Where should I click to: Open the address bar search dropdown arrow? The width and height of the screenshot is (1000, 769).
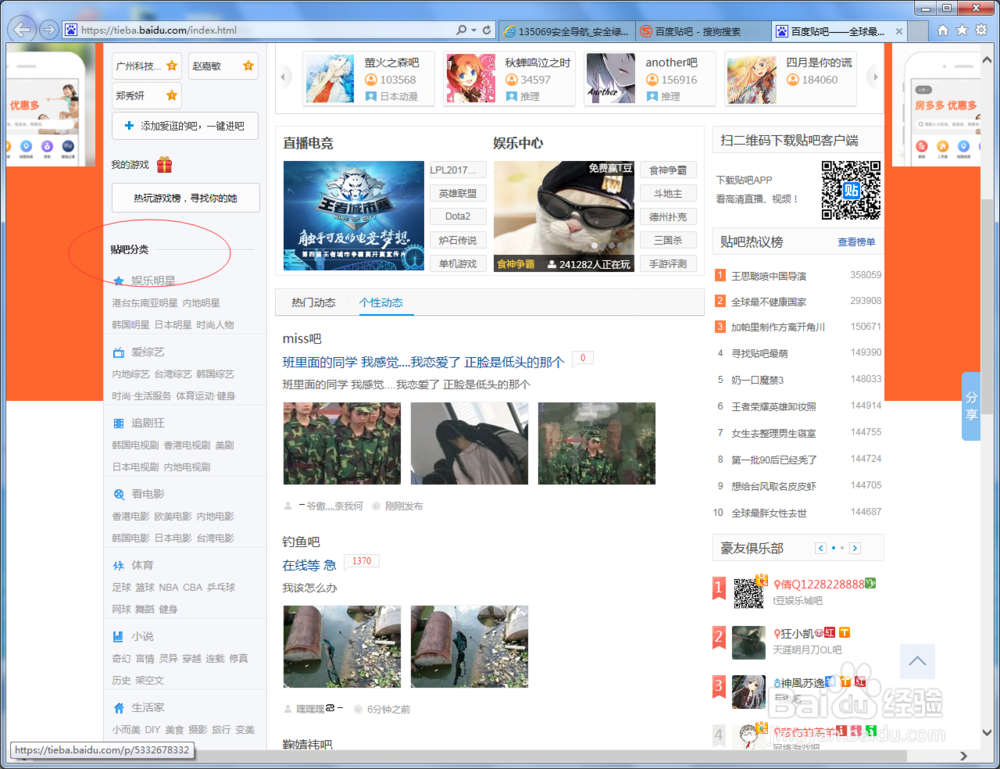[474, 30]
